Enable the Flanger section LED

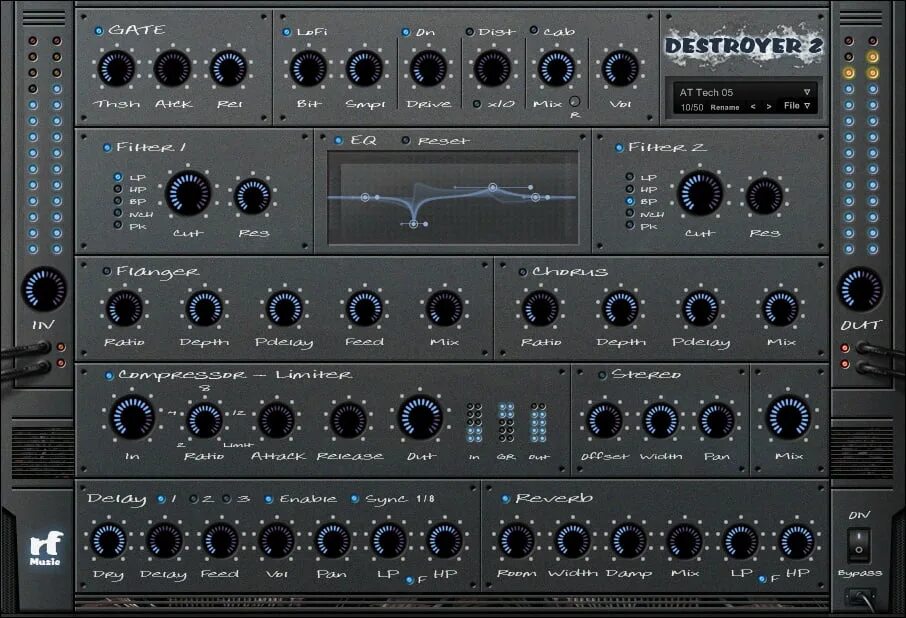[x=107, y=271]
